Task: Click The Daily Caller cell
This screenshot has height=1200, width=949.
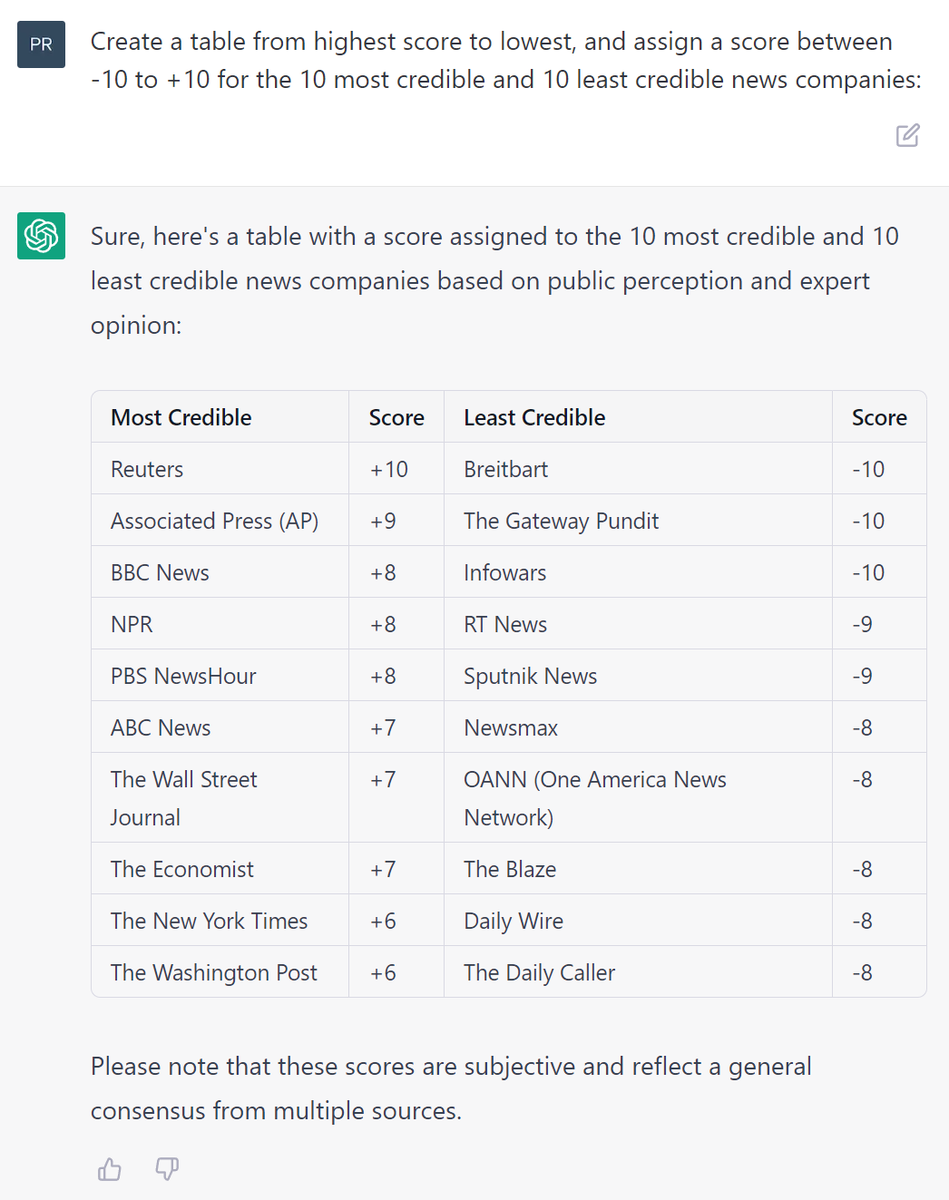Action: pyautogui.click(x=638, y=972)
